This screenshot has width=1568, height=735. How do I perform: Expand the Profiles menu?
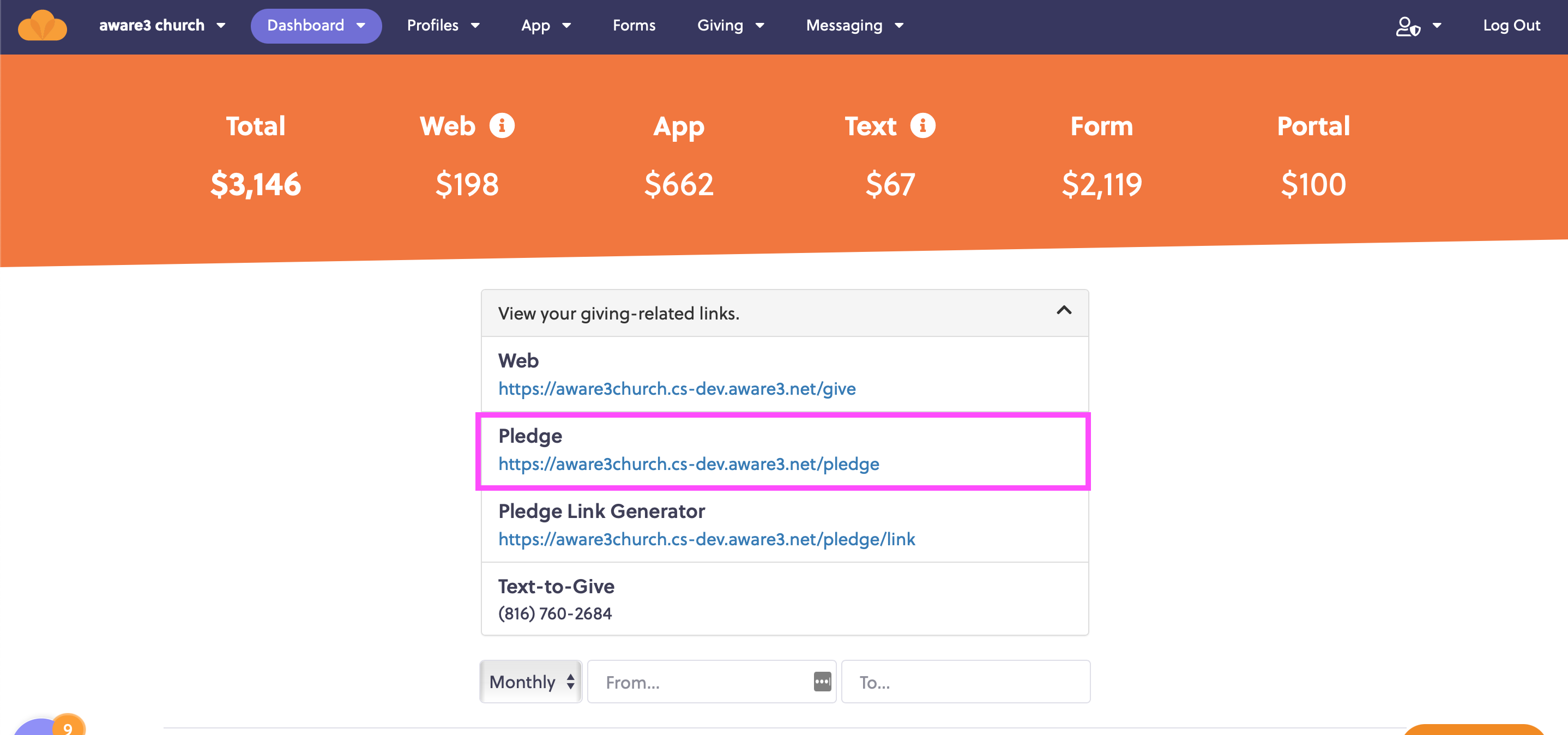pyautogui.click(x=443, y=26)
